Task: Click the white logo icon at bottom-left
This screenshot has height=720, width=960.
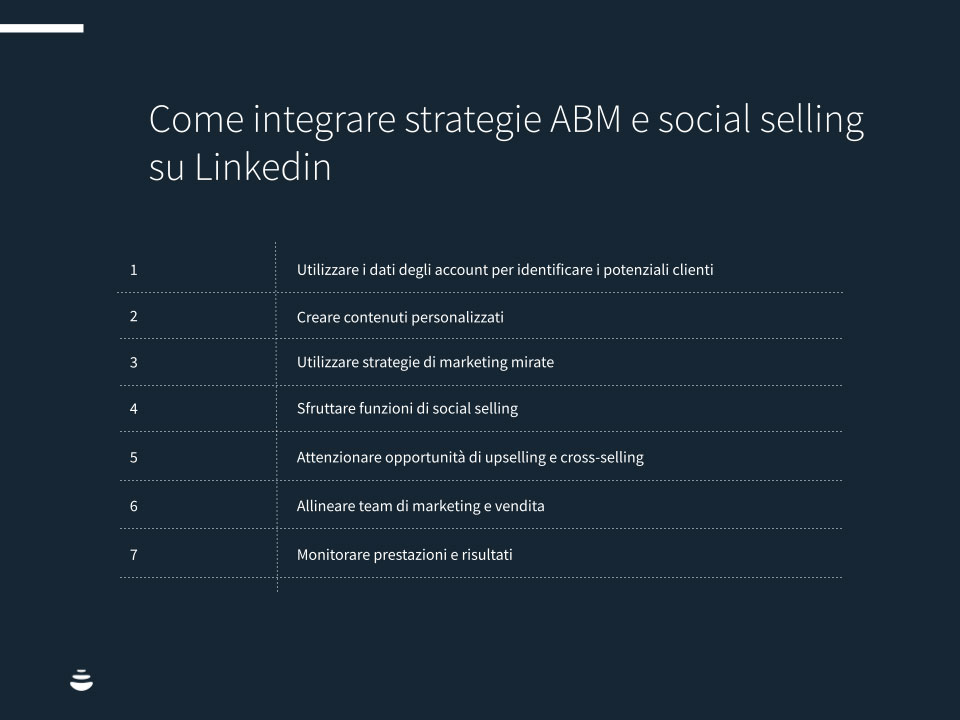Action: [82, 680]
